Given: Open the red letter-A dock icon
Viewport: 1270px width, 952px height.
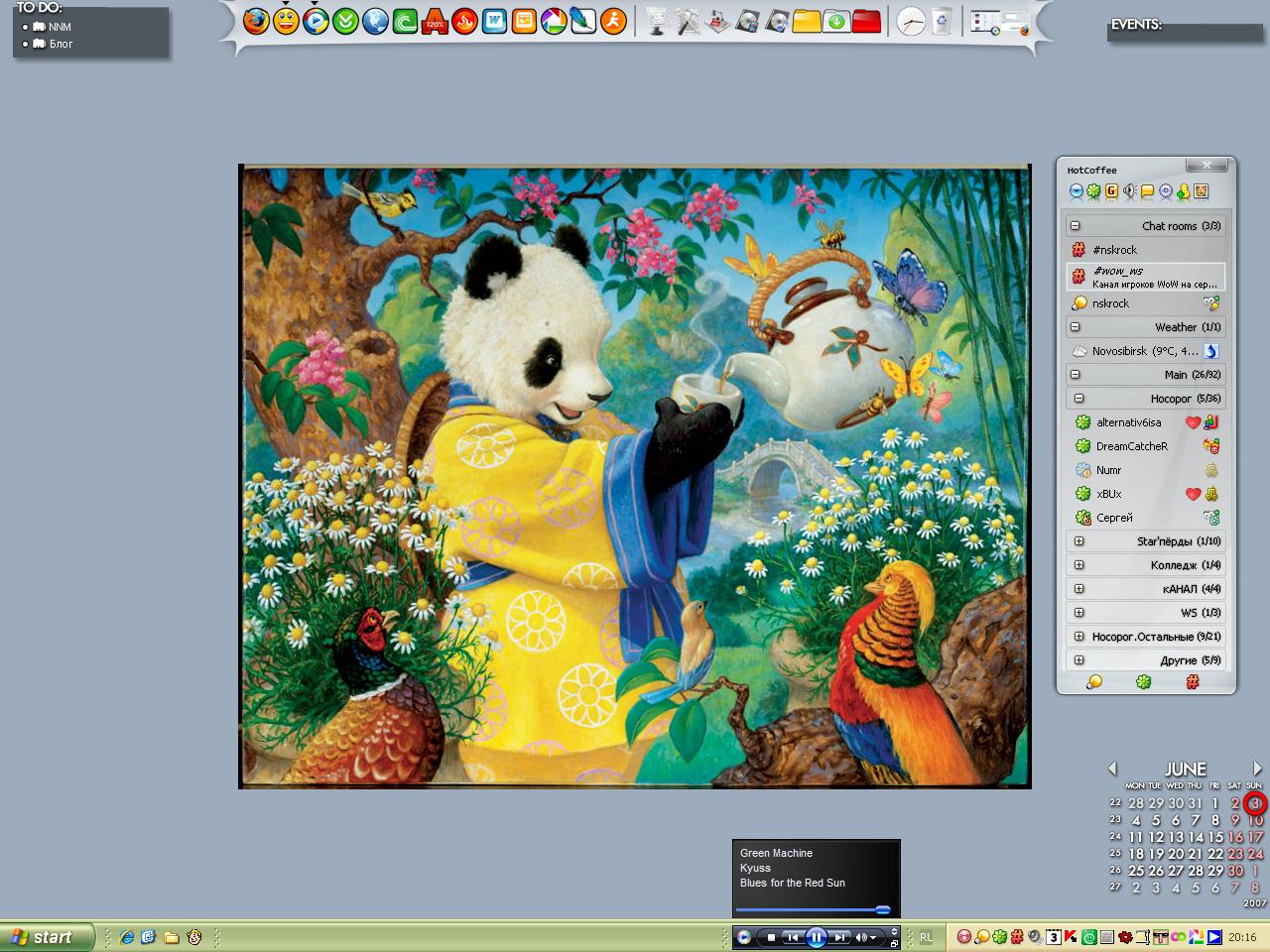Looking at the screenshot, I should [x=435, y=21].
